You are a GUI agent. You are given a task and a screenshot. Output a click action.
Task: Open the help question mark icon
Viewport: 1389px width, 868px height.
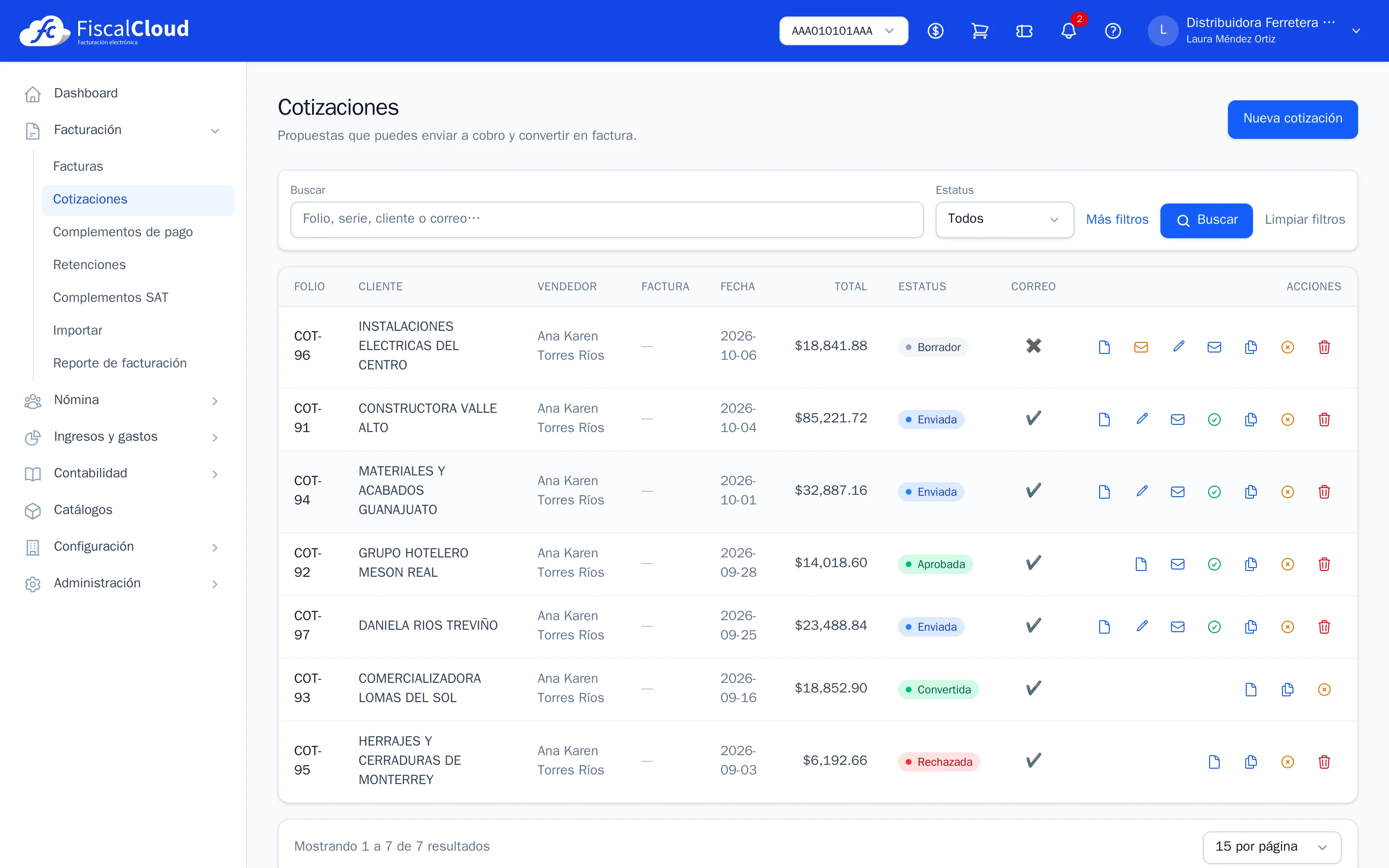point(1113,31)
